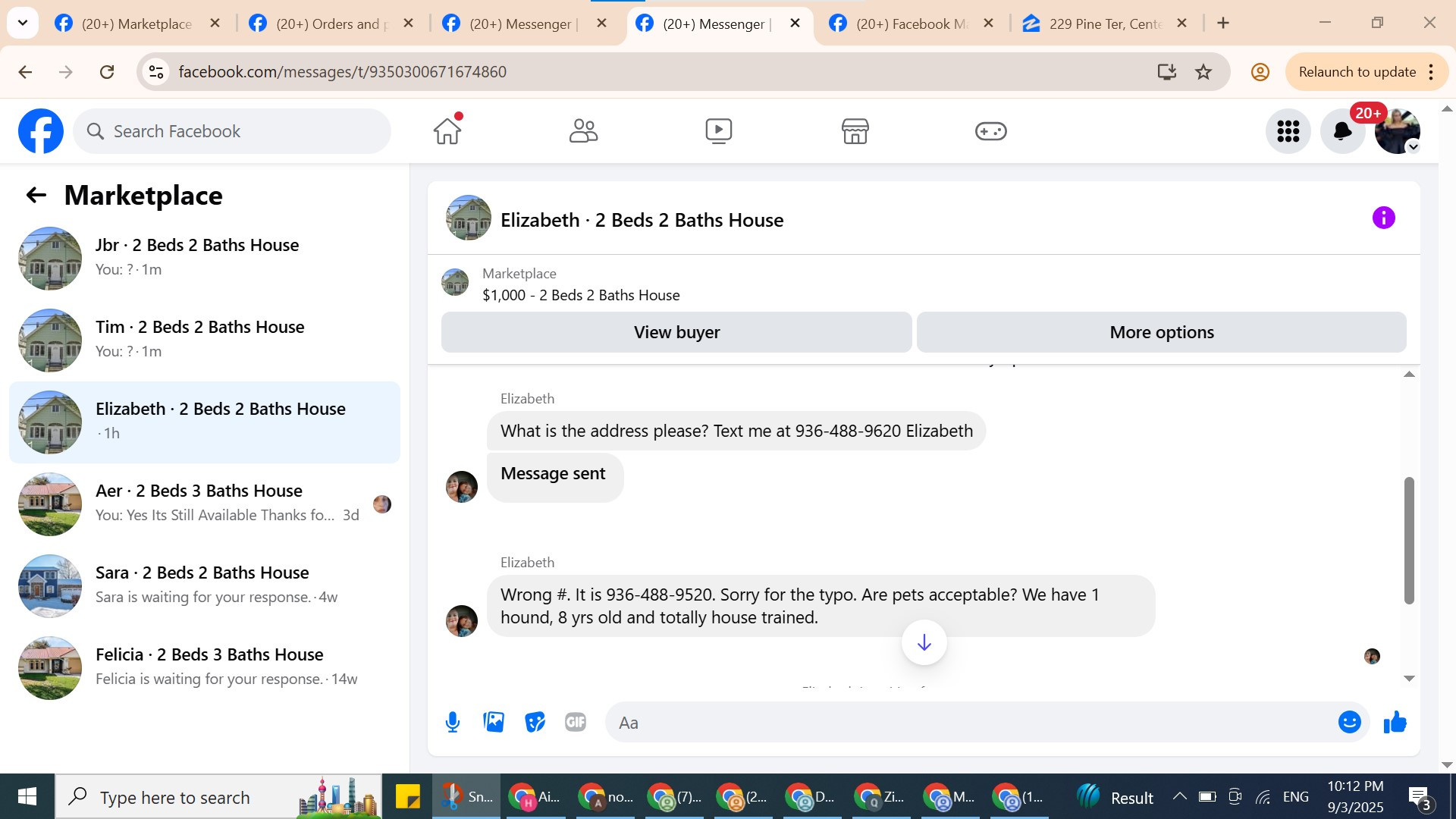Open the Chrome three-dot menu
Image resolution: width=1456 pixels, height=819 pixels.
click(x=1431, y=72)
